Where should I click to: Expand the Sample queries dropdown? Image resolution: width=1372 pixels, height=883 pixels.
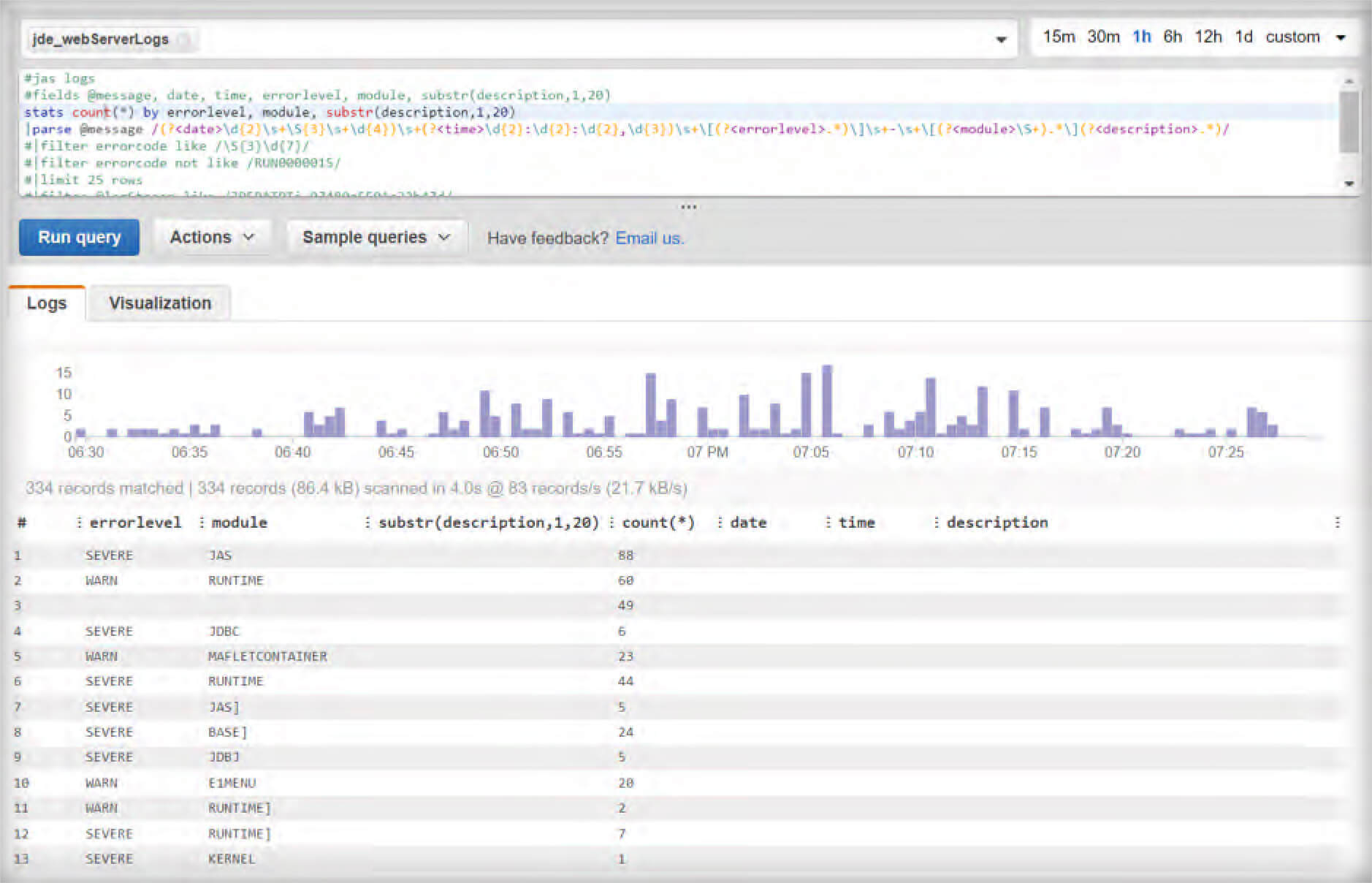[x=376, y=238]
